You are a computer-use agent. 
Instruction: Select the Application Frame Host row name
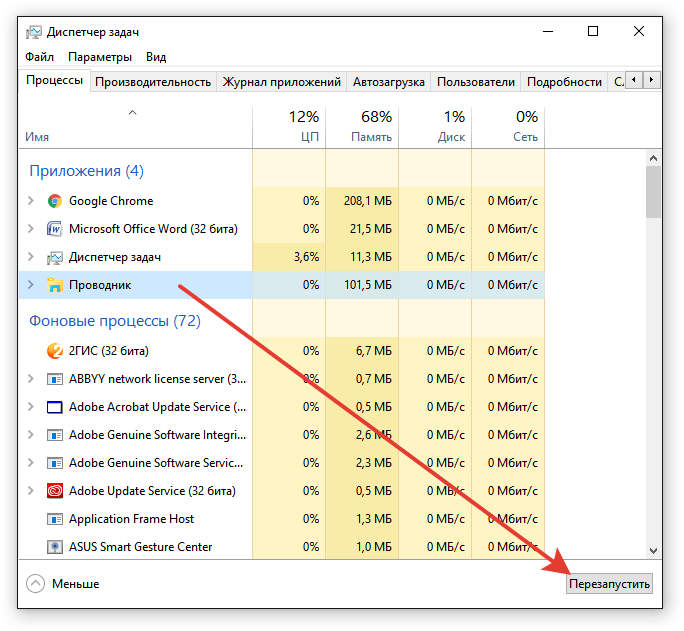pos(131,519)
